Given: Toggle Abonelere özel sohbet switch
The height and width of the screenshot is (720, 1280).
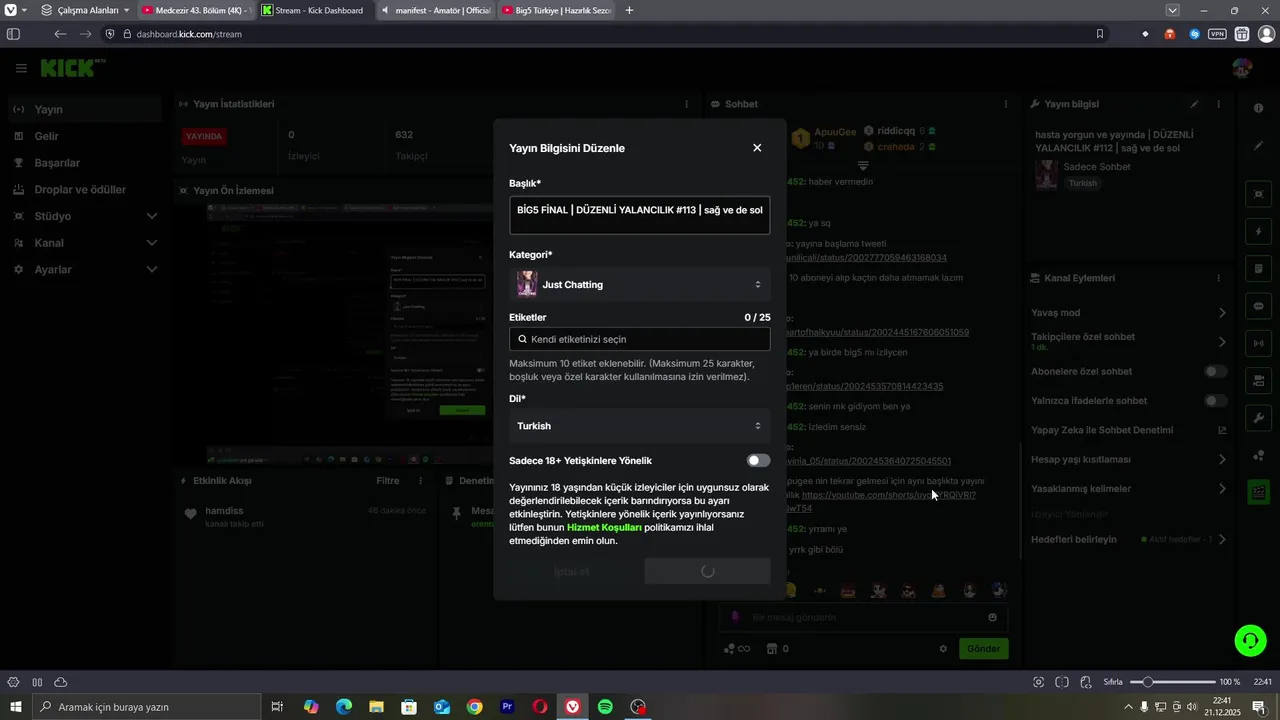Looking at the screenshot, I should (1215, 372).
